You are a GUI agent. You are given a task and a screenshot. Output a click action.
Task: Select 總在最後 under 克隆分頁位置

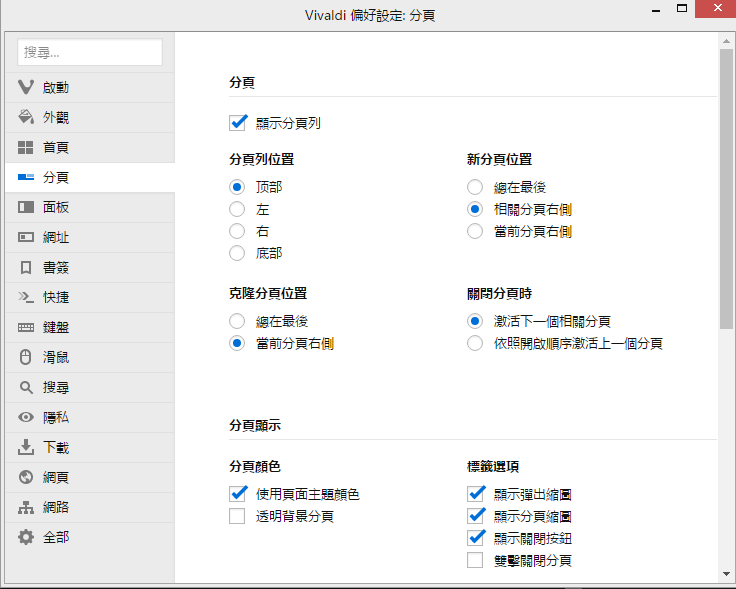(237, 321)
